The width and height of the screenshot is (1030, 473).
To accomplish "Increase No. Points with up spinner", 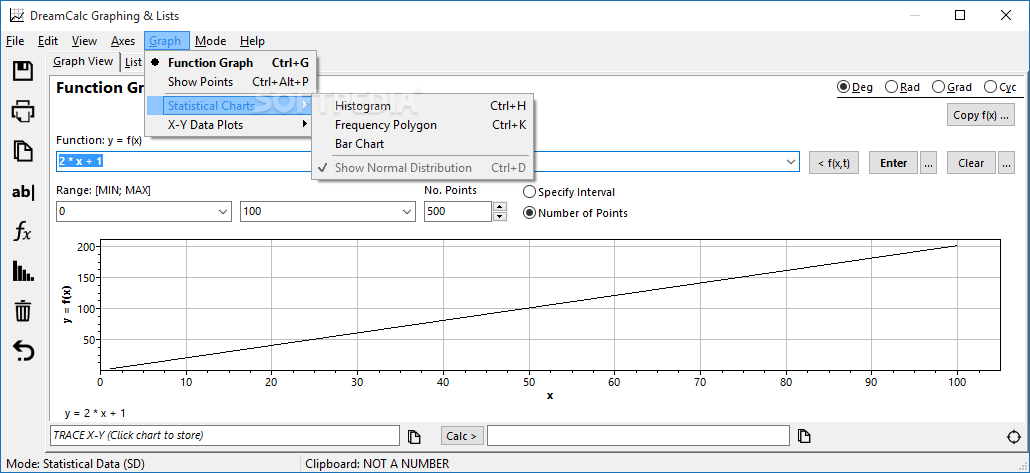I will [x=500, y=207].
